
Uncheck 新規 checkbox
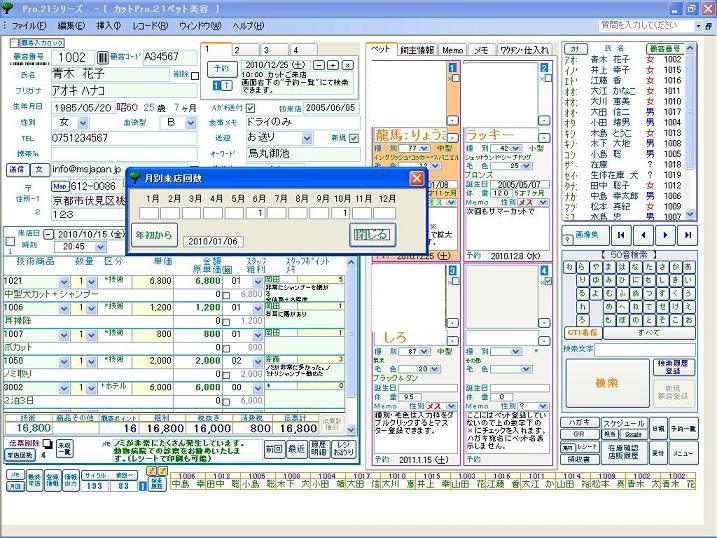click(353, 138)
